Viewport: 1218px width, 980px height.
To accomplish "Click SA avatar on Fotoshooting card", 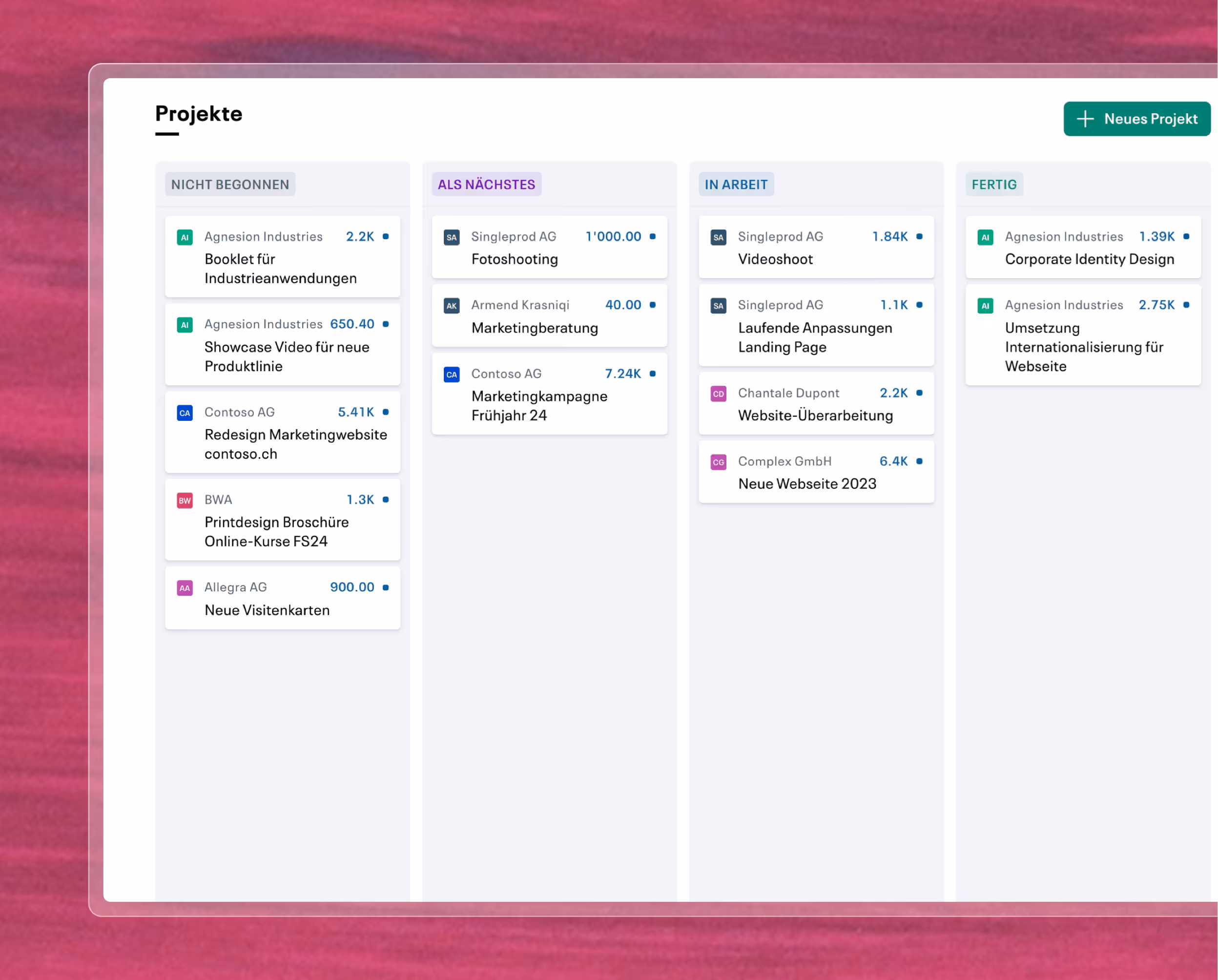I will 452,237.
